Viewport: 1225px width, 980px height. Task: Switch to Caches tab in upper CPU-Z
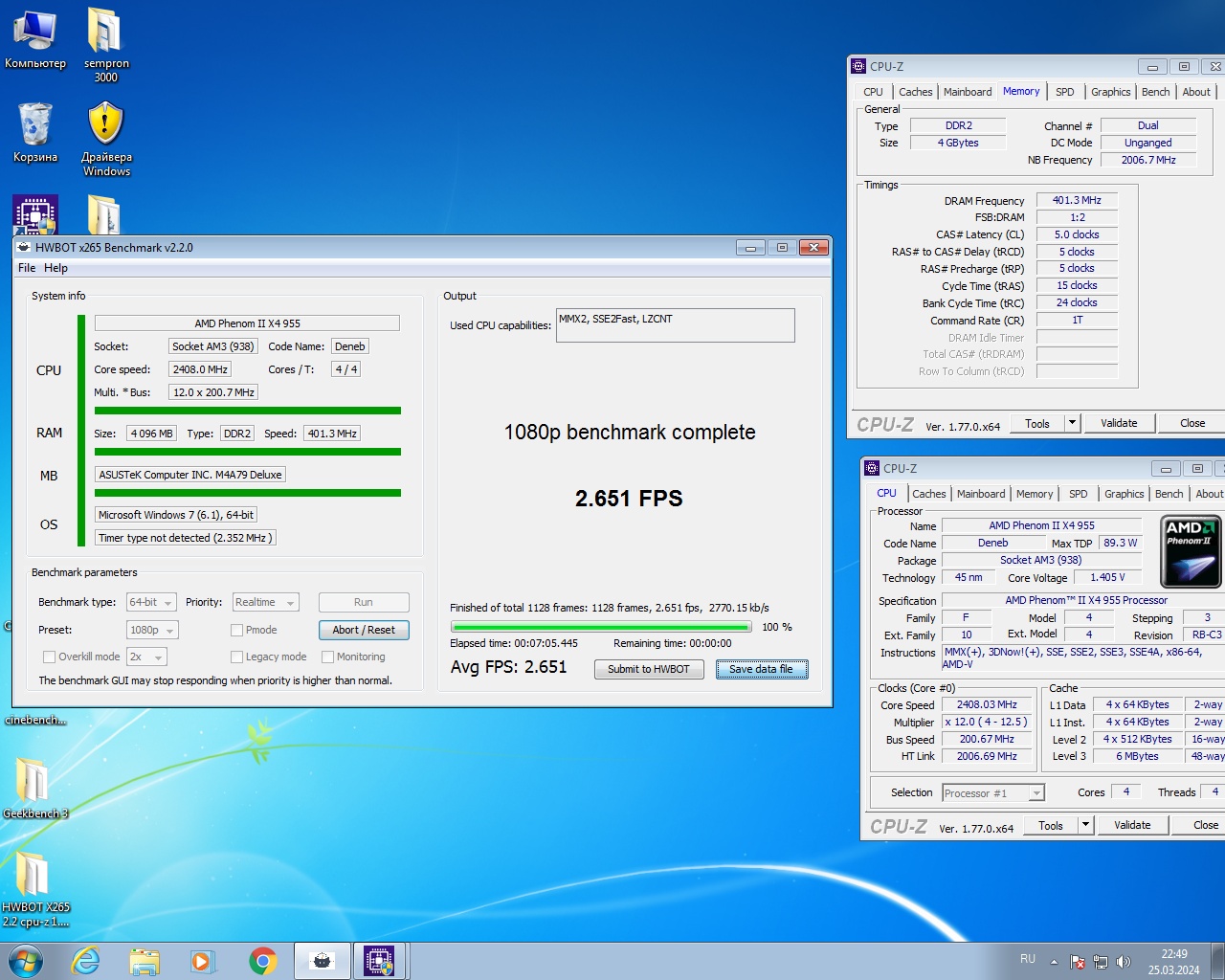pos(915,92)
